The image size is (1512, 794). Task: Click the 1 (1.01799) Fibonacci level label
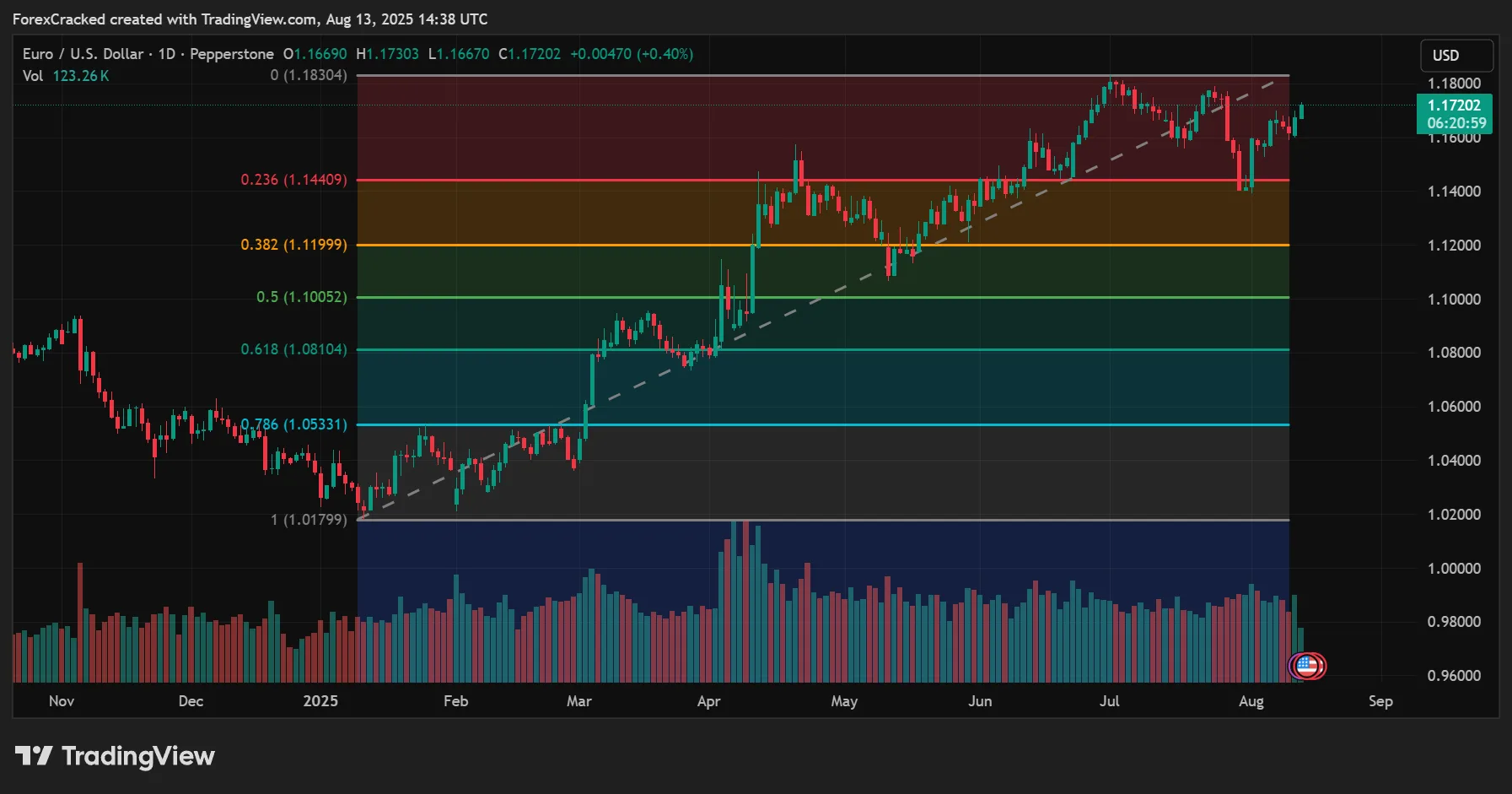point(309,520)
